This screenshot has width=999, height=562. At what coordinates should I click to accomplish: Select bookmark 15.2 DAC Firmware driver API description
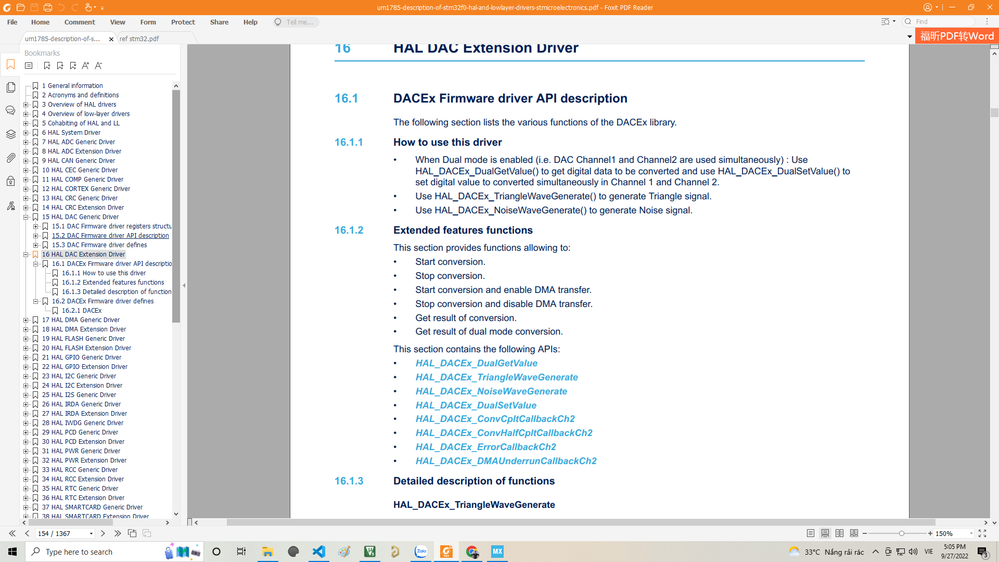(x=110, y=236)
